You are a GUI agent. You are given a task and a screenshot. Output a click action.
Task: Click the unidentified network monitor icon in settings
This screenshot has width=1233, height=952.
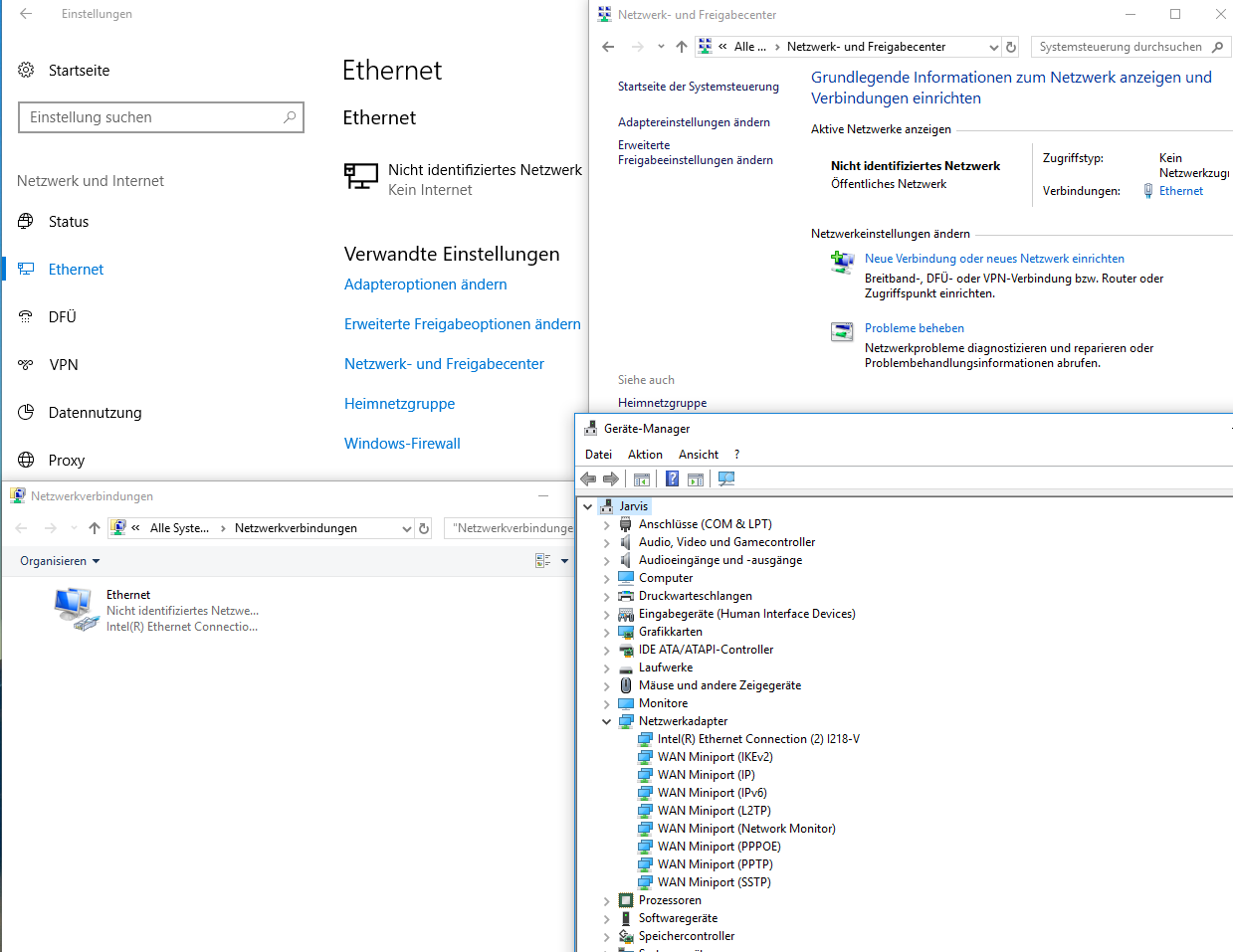[360, 177]
